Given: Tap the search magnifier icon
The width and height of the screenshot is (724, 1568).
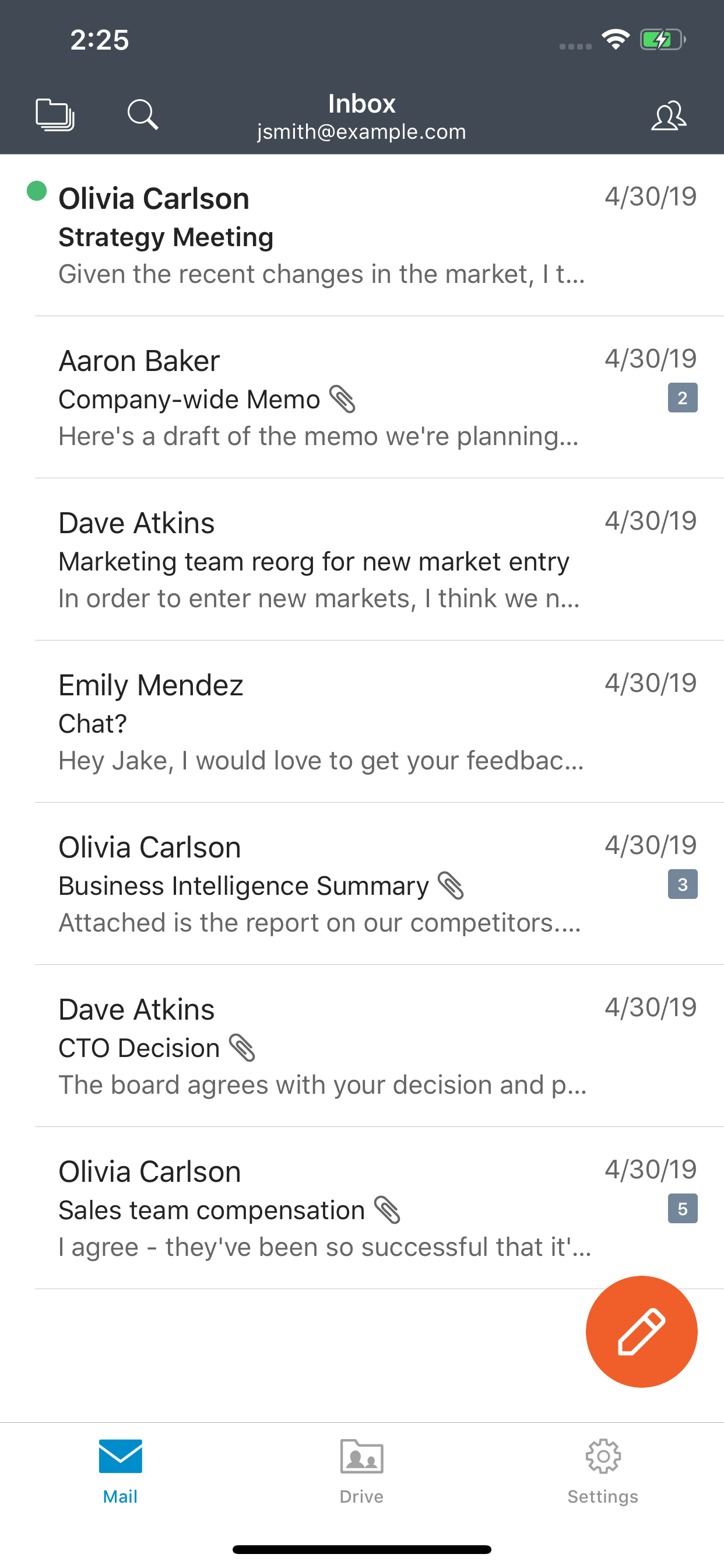Looking at the screenshot, I should 143,114.
